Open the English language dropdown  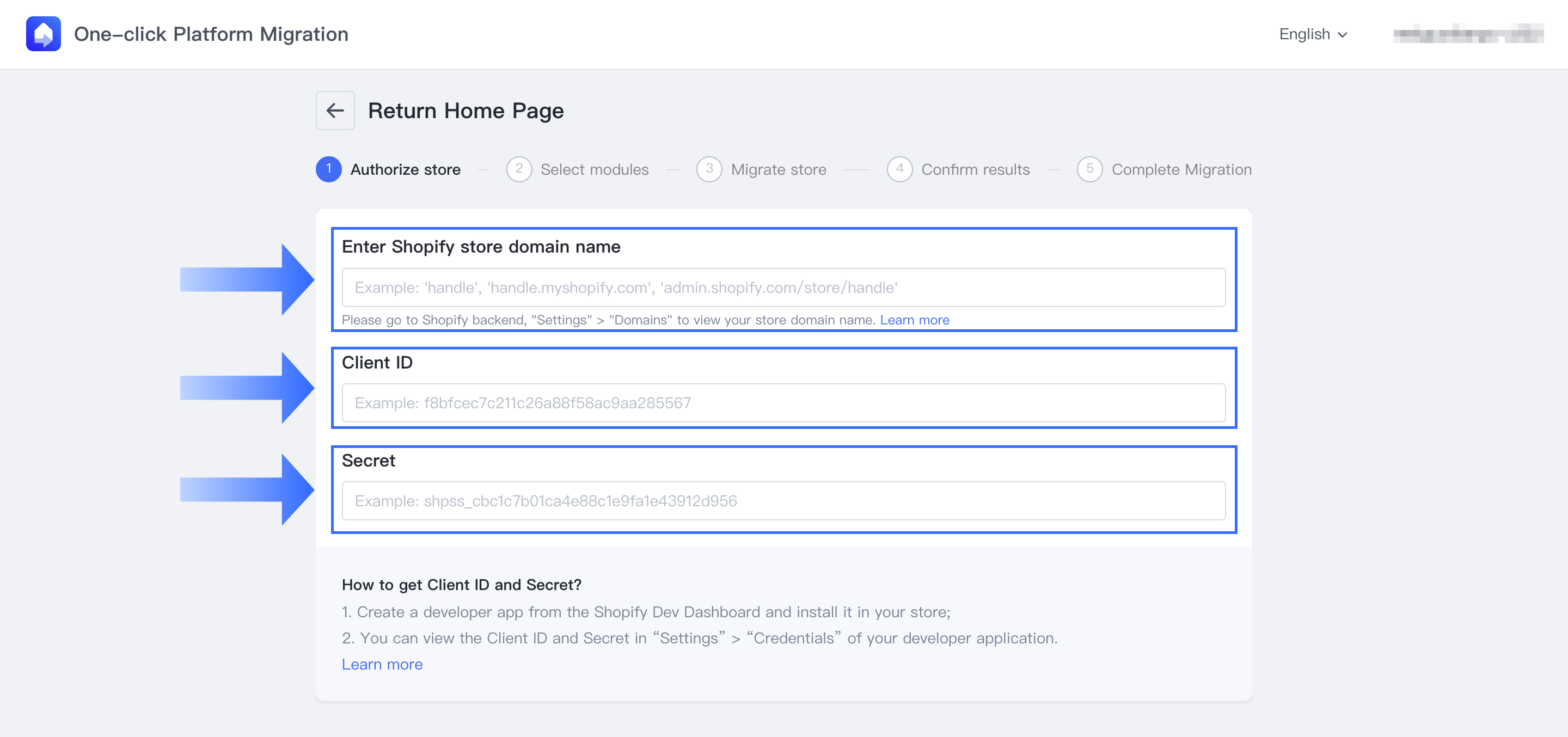point(1313,34)
